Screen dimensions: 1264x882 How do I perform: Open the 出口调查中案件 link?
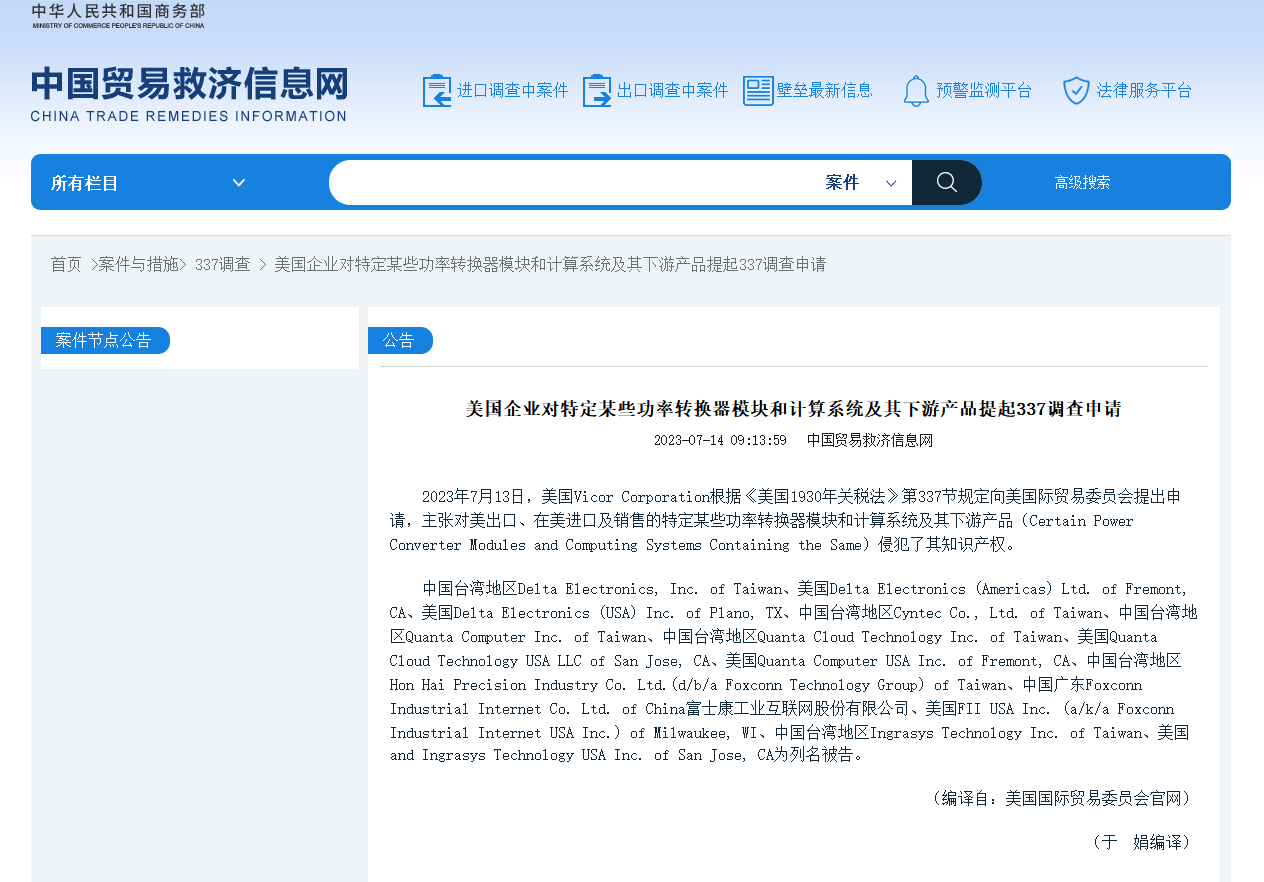(673, 90)
